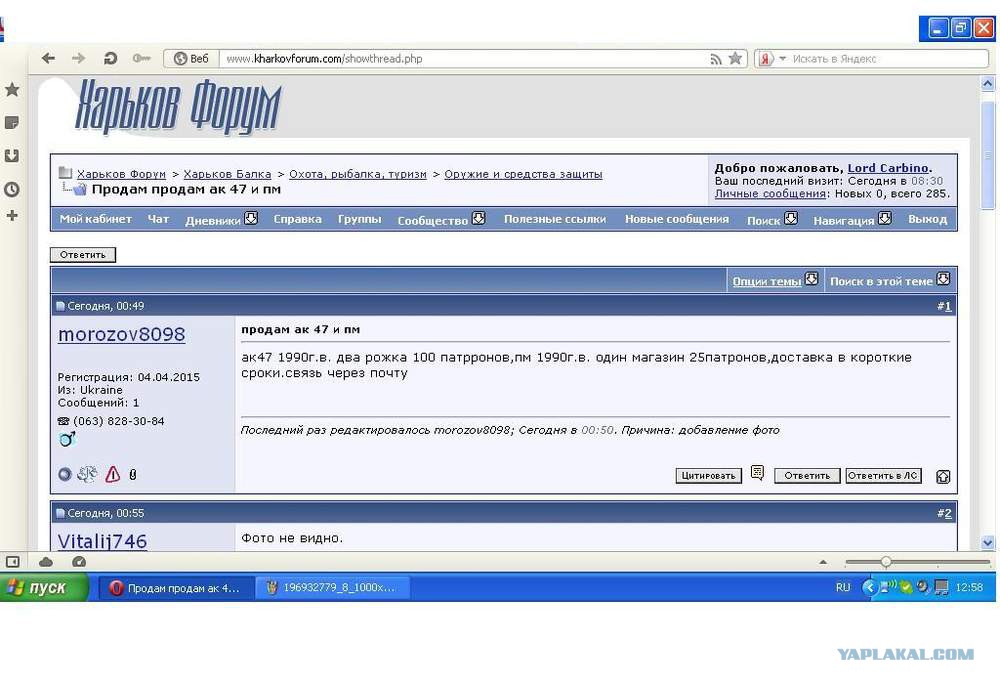Screen dimensions: 1000x684
Task: Open the key password manager icon
Action: (141, 59)
